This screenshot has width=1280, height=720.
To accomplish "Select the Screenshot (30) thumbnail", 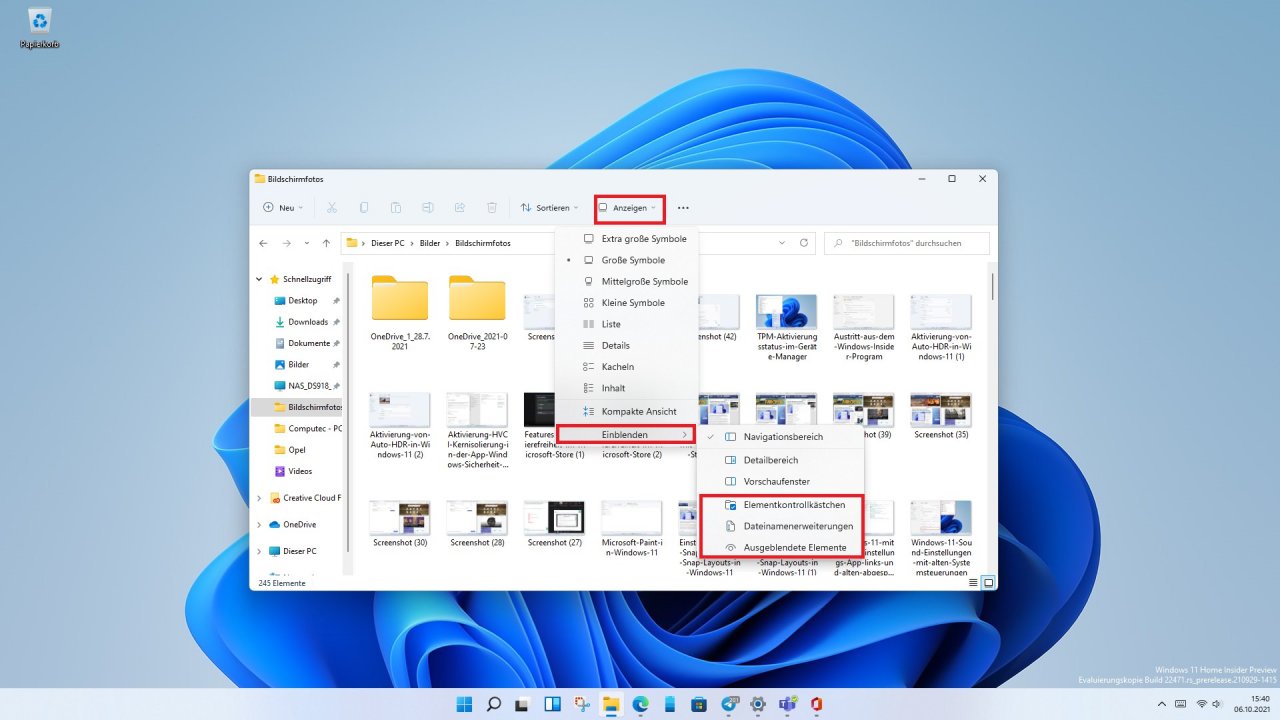I will (x=400, y=525).
